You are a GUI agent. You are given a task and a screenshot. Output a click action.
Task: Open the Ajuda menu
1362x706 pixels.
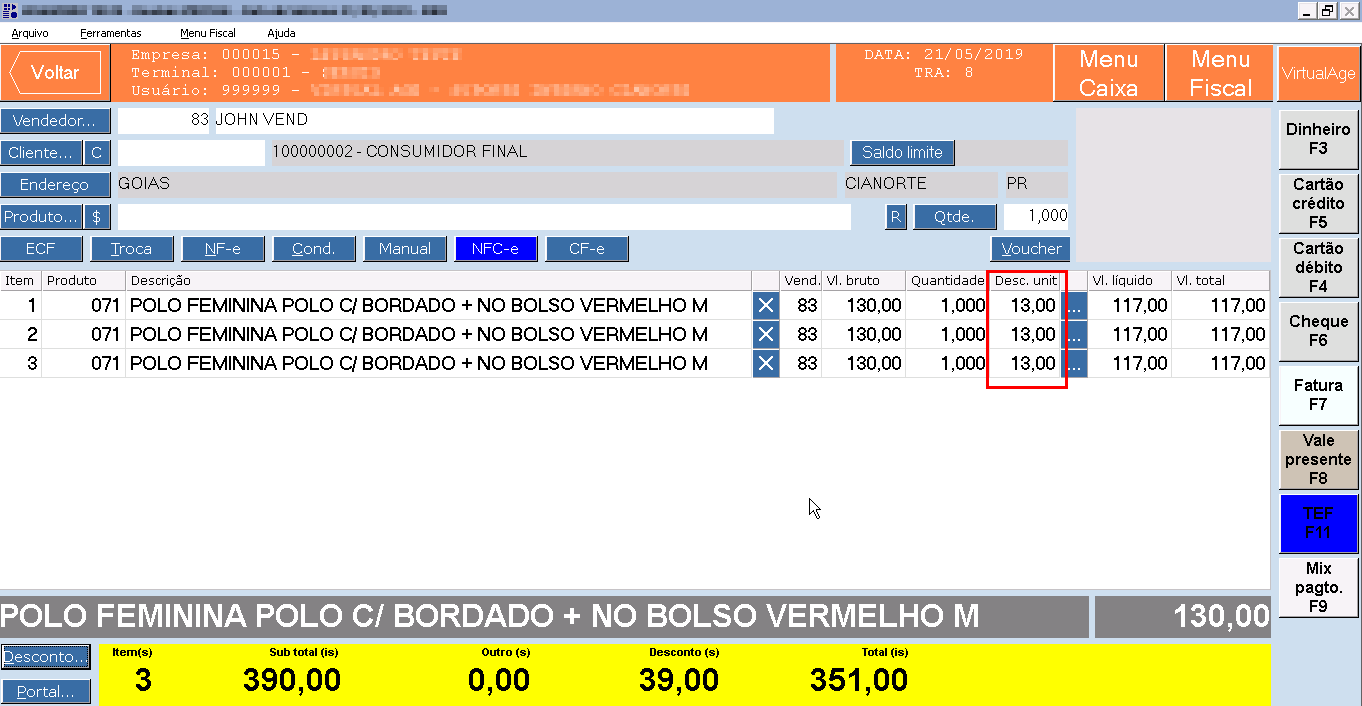coord(281,33)
